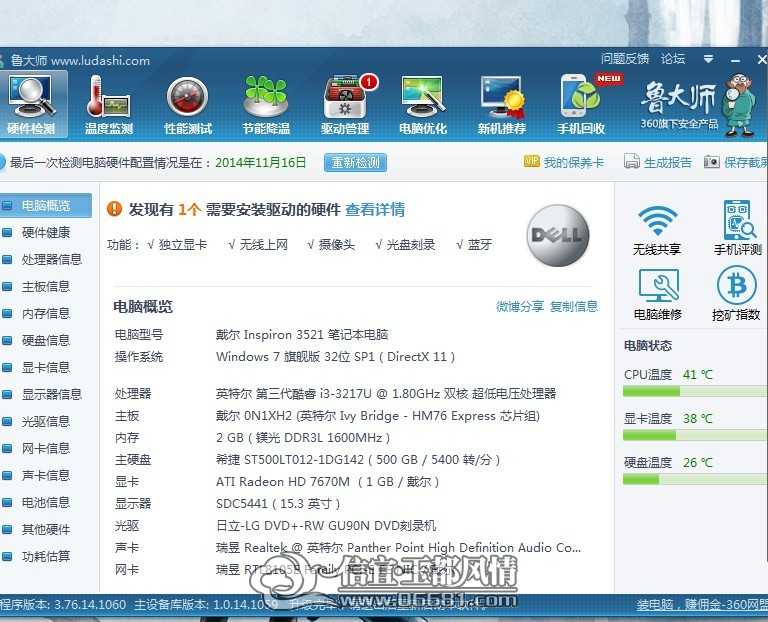Select 硬盘信息 in the sidebar
This screenshot has height=622, width=768.
click(46, 340)
